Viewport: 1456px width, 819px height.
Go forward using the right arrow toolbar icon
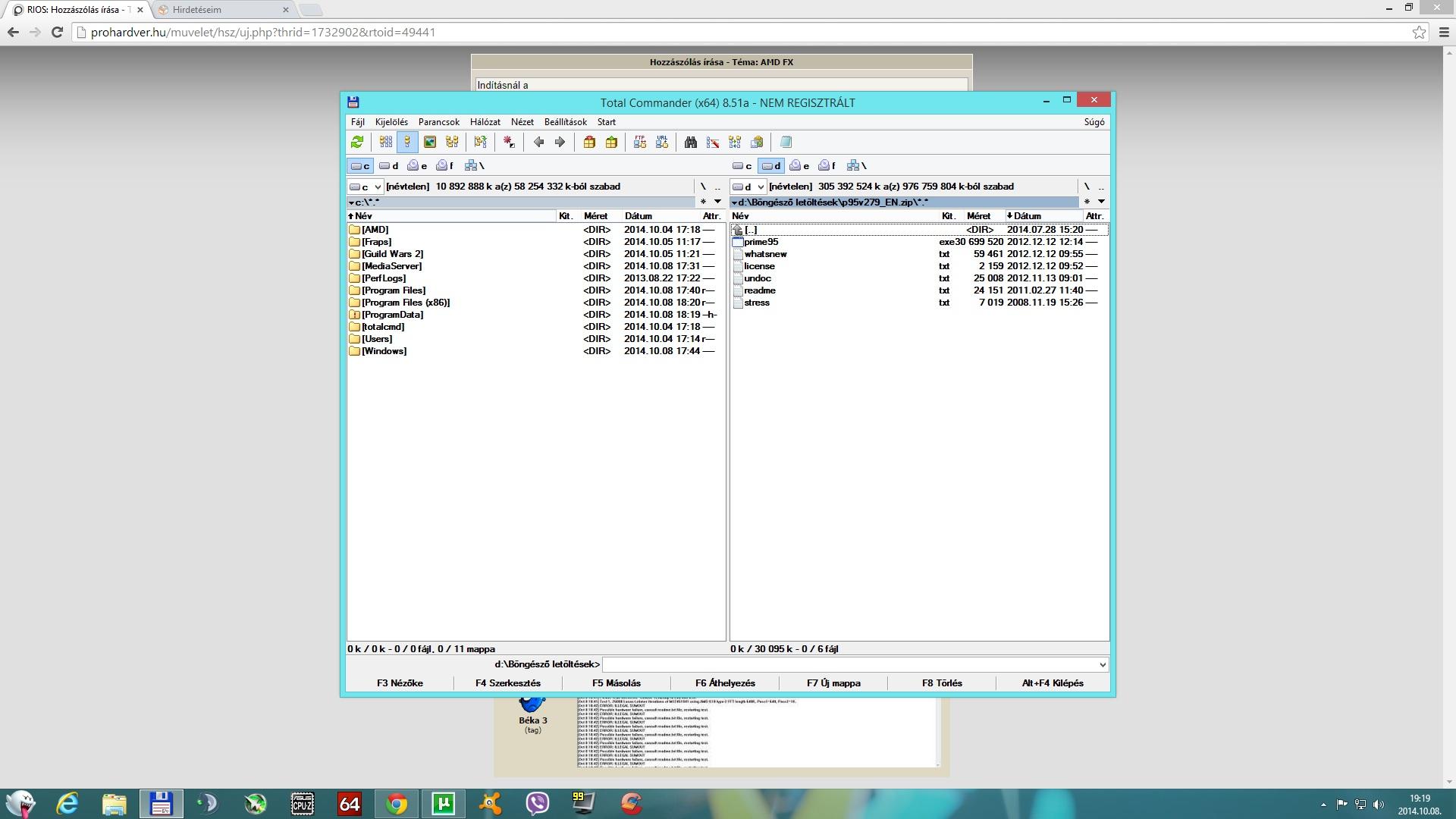(x=560, y=142)
